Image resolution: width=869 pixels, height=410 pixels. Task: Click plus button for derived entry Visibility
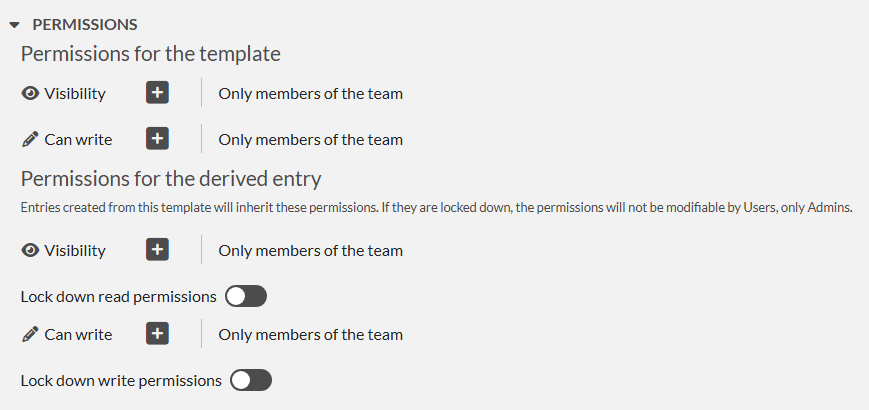click(x=157, y=250)
